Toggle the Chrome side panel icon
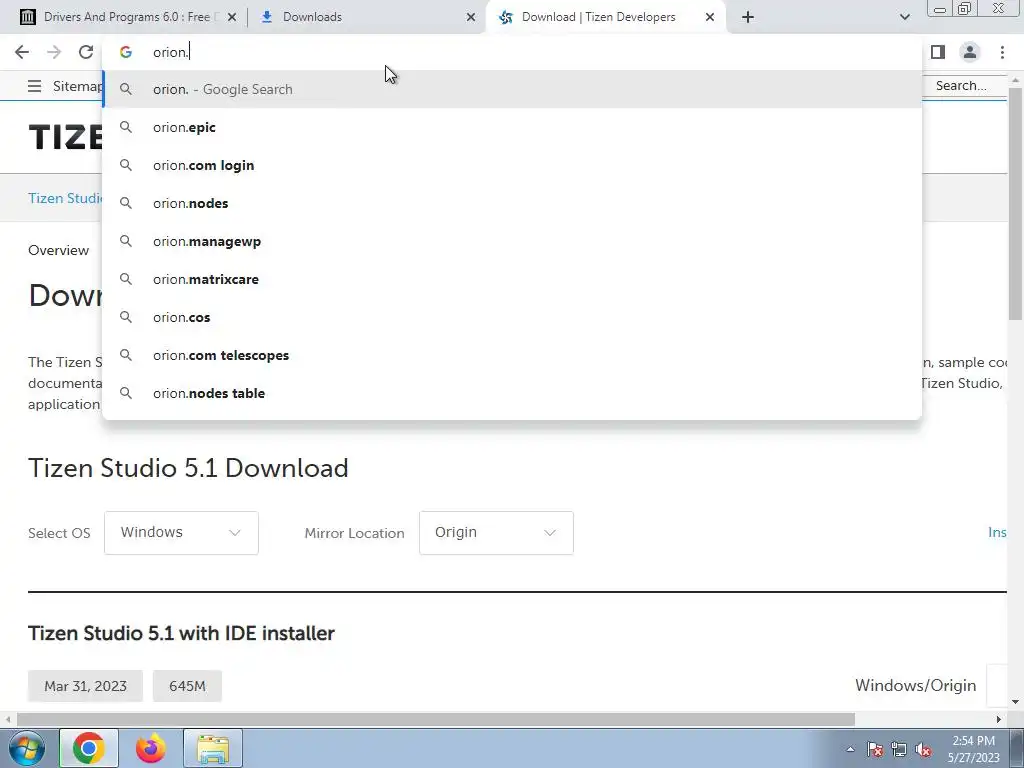This screenshot has height=768, width=1024. coord(938,52)
